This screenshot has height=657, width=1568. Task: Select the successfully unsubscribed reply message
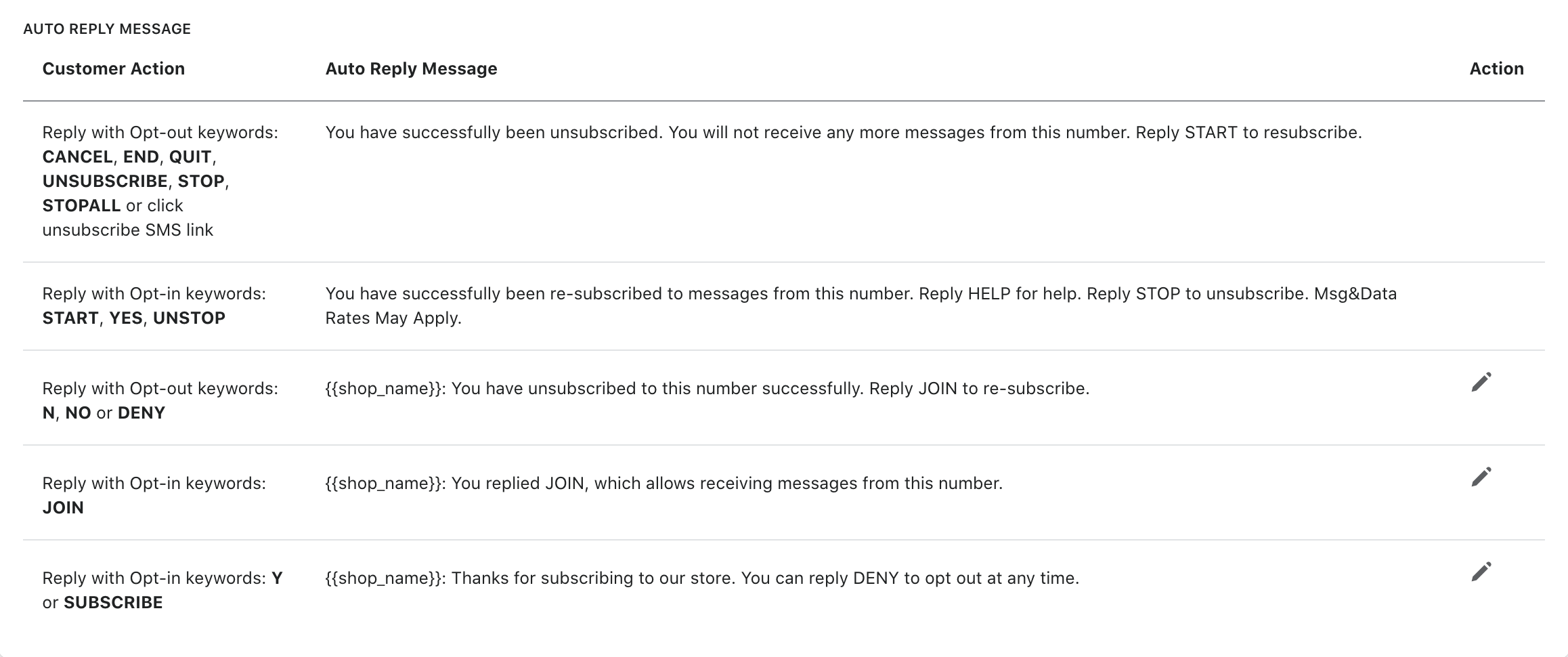click(843, 132)
